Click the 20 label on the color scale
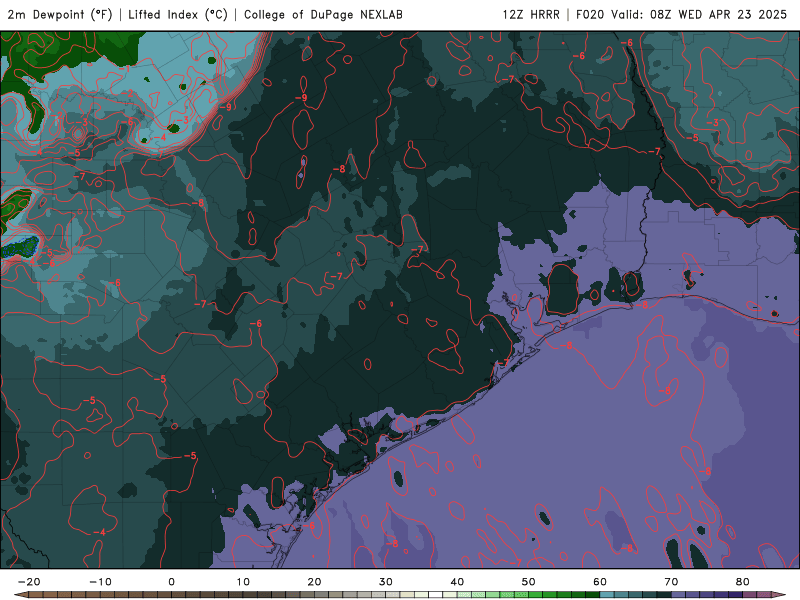This screenshot has width=800, height=600. pyautogui.click(x=314, y=582)
